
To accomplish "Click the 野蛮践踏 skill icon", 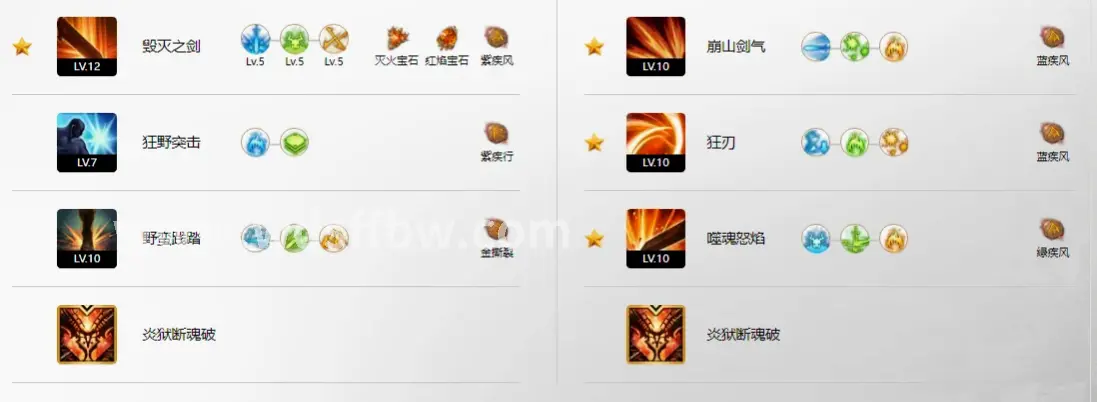I will click(x=87, y=238).
